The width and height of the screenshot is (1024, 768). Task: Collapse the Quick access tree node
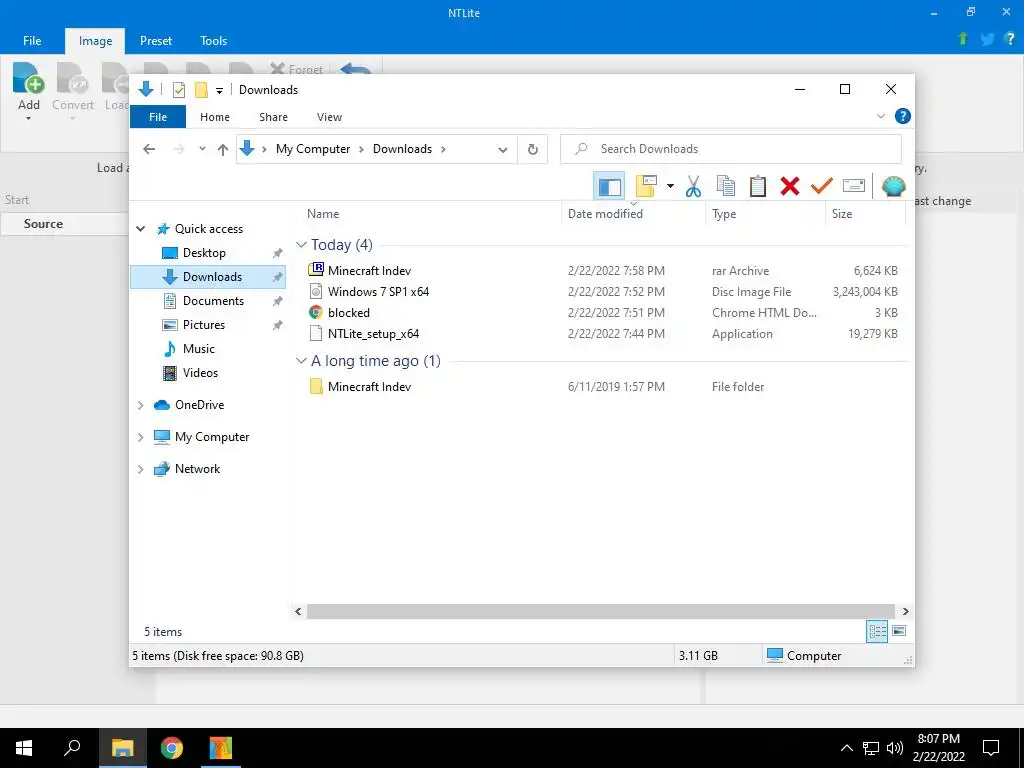(140, 229)
